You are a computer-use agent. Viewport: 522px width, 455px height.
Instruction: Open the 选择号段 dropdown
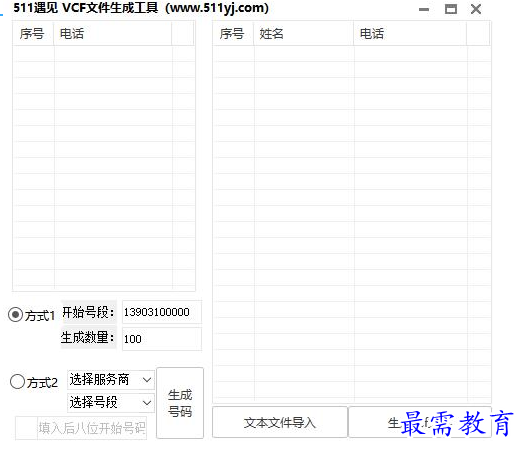coord(111,402)
